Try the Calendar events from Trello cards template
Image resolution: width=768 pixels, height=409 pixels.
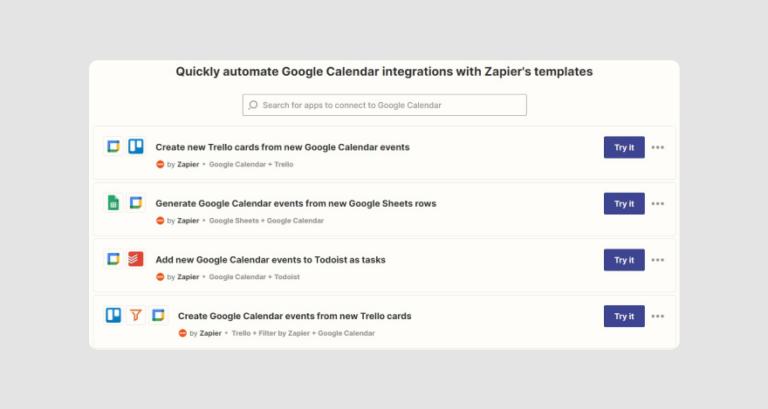(624, 316)
